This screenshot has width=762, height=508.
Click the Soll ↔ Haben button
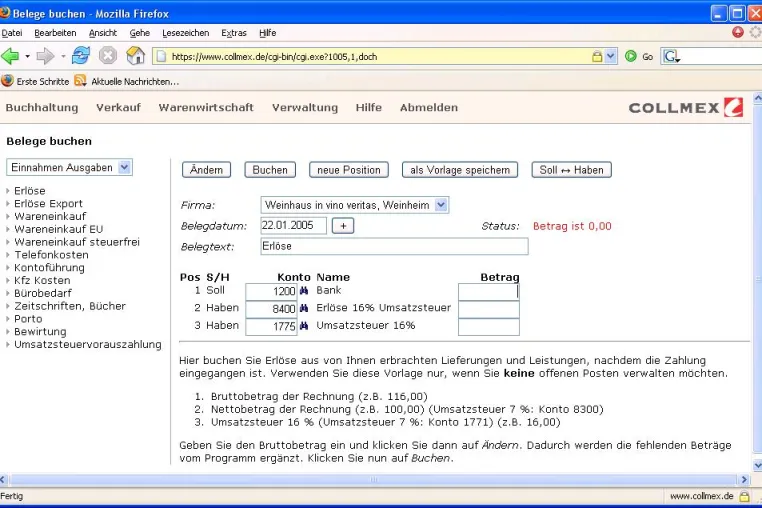click(572, 170)
